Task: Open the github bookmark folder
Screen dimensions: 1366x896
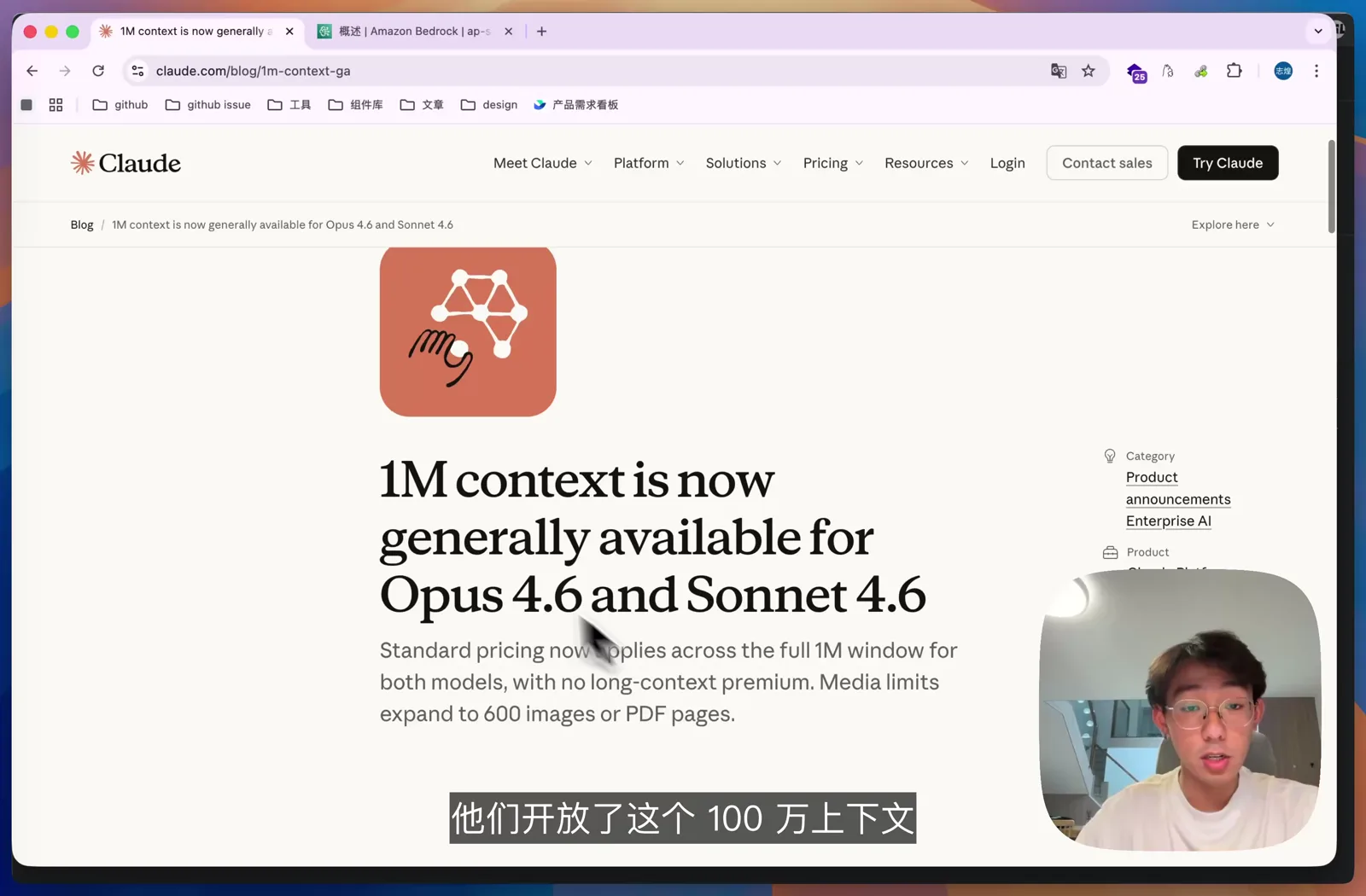Action: tap(120, 105)
